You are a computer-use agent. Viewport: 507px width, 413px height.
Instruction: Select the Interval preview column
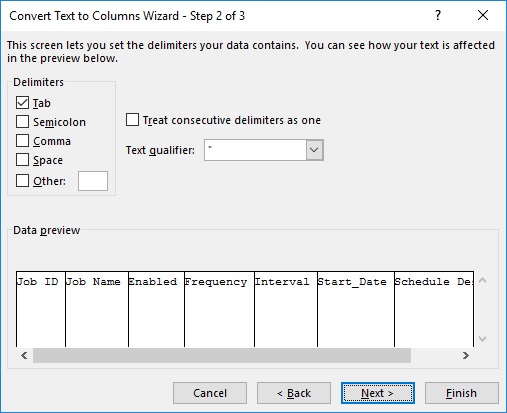pyautogui.click(x=286, y=309)
